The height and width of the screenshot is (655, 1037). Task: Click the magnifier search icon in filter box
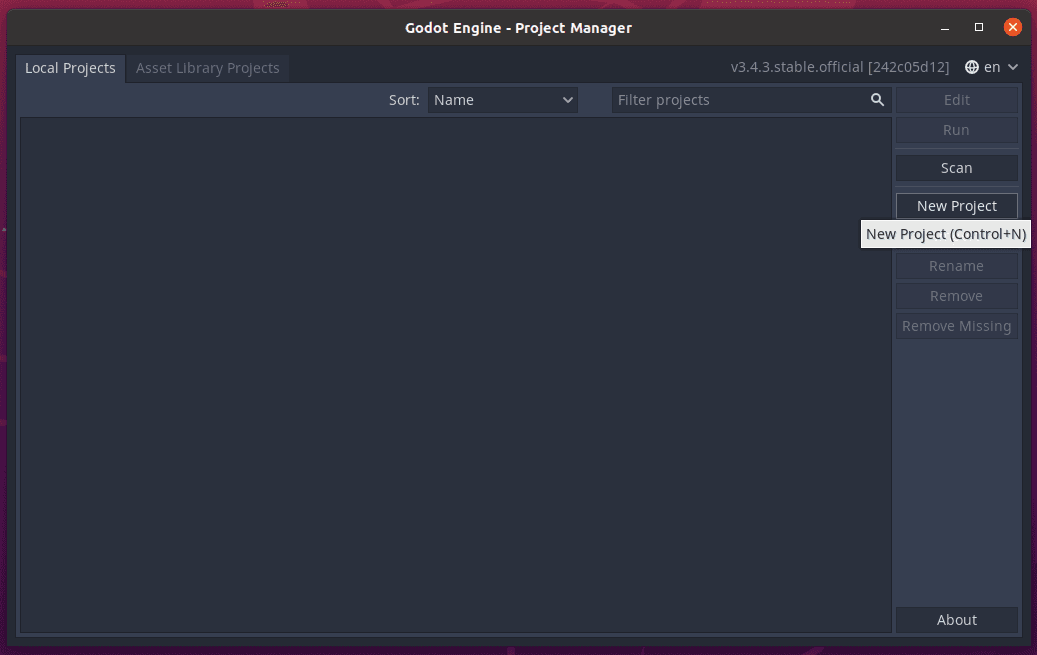pos(877,100)
